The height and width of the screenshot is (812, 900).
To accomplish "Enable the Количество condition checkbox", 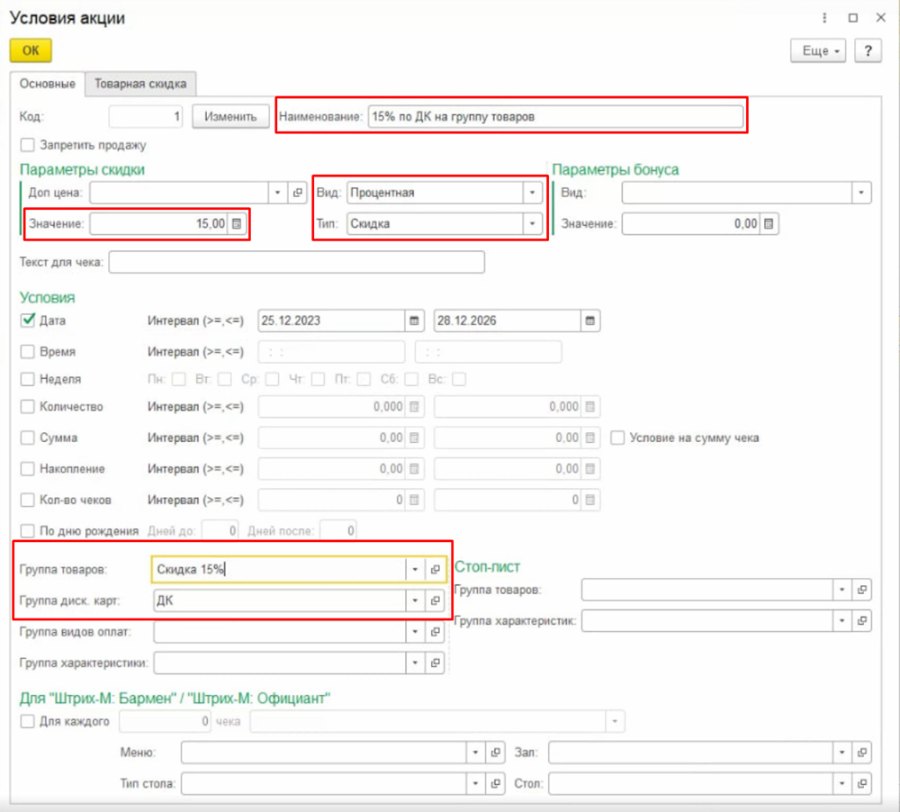I will click(x=28, y=406).
